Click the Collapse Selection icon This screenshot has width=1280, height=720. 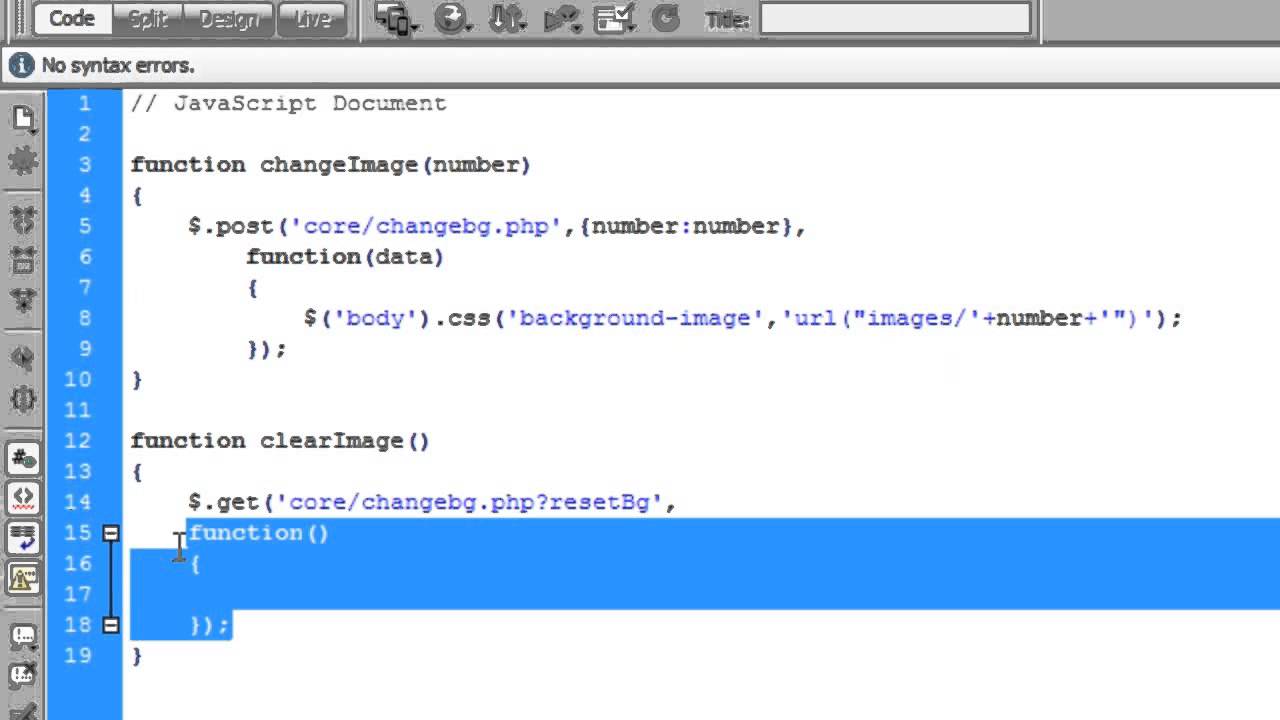click(23, 260)
